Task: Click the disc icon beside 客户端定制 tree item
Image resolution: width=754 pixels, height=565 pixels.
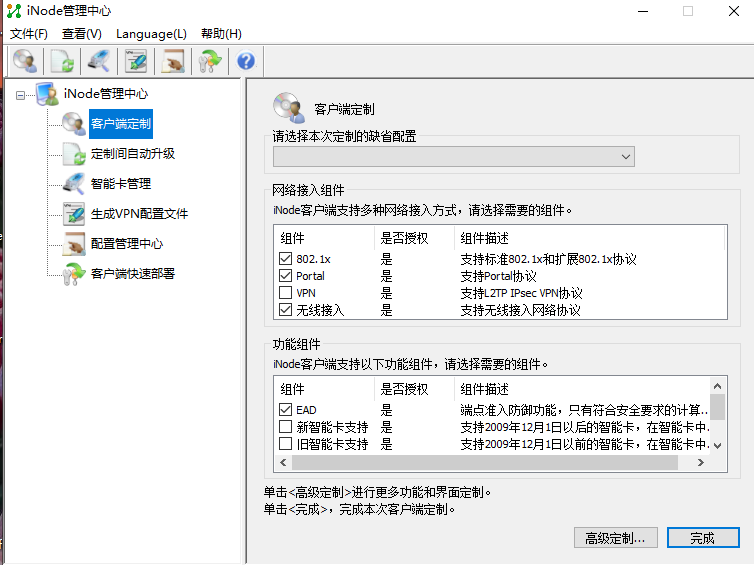Action: coord(74,124)
